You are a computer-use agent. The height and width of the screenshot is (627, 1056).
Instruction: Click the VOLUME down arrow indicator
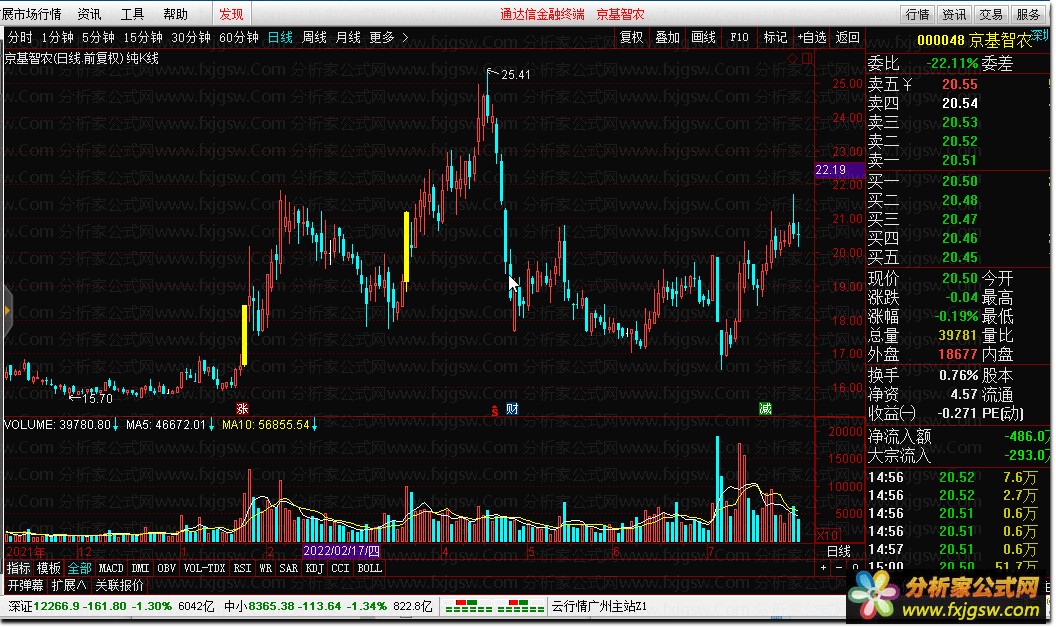tap(116, 425)
